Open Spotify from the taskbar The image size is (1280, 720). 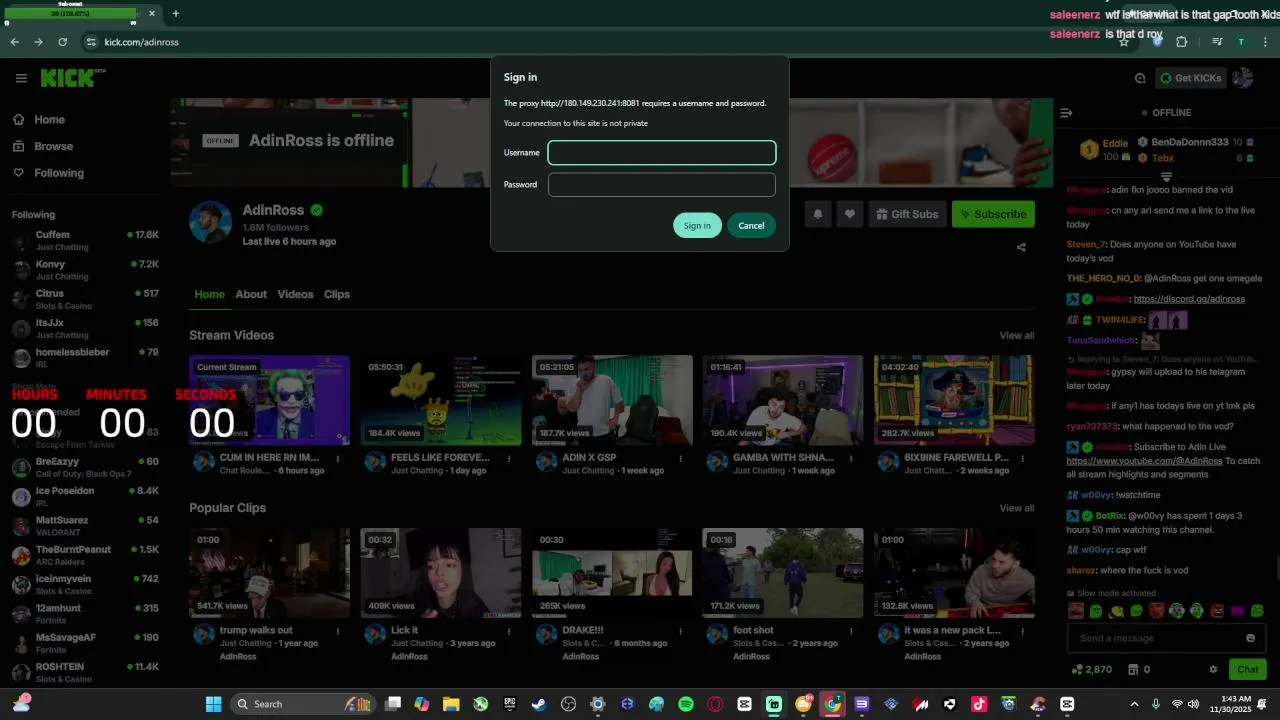[x=686, y=704]
